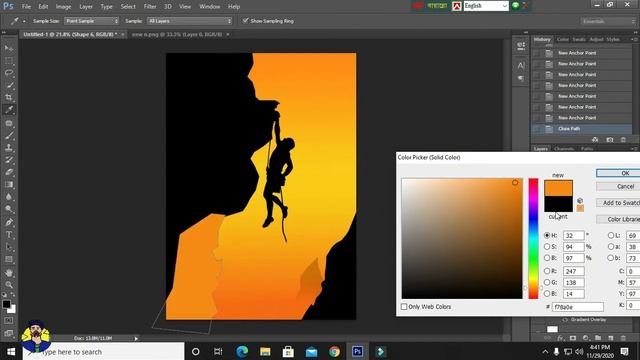Select the R red radio button
The height and width of the screenshot is (360, 640).
(x=547, y=271)
